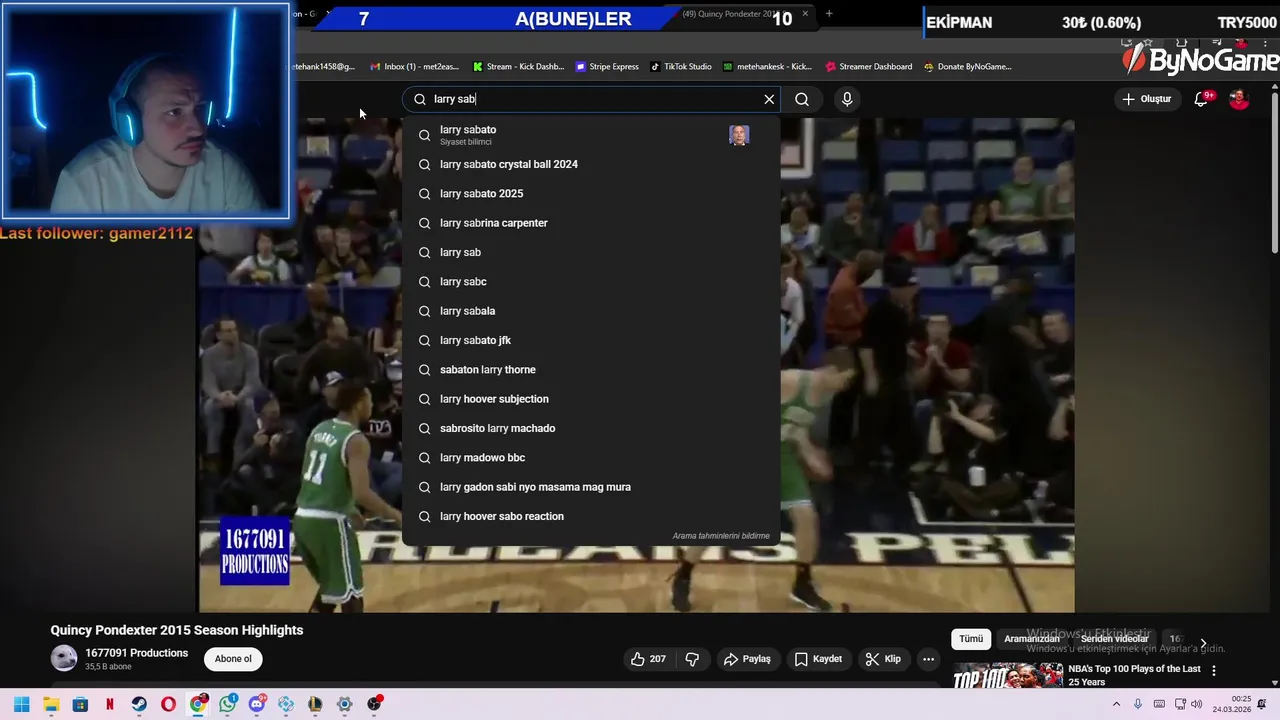Screen dimensions: 1280x720
Task: Select the 'Aramanızdan' filter chip
Action: (x=1031, y=639)
